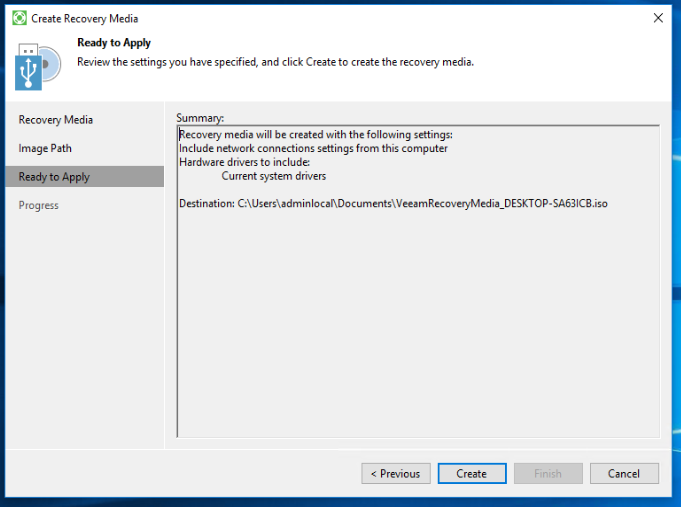Select the Image Path step
Viewport: 681px width, 507px height.
click(45, 148)
